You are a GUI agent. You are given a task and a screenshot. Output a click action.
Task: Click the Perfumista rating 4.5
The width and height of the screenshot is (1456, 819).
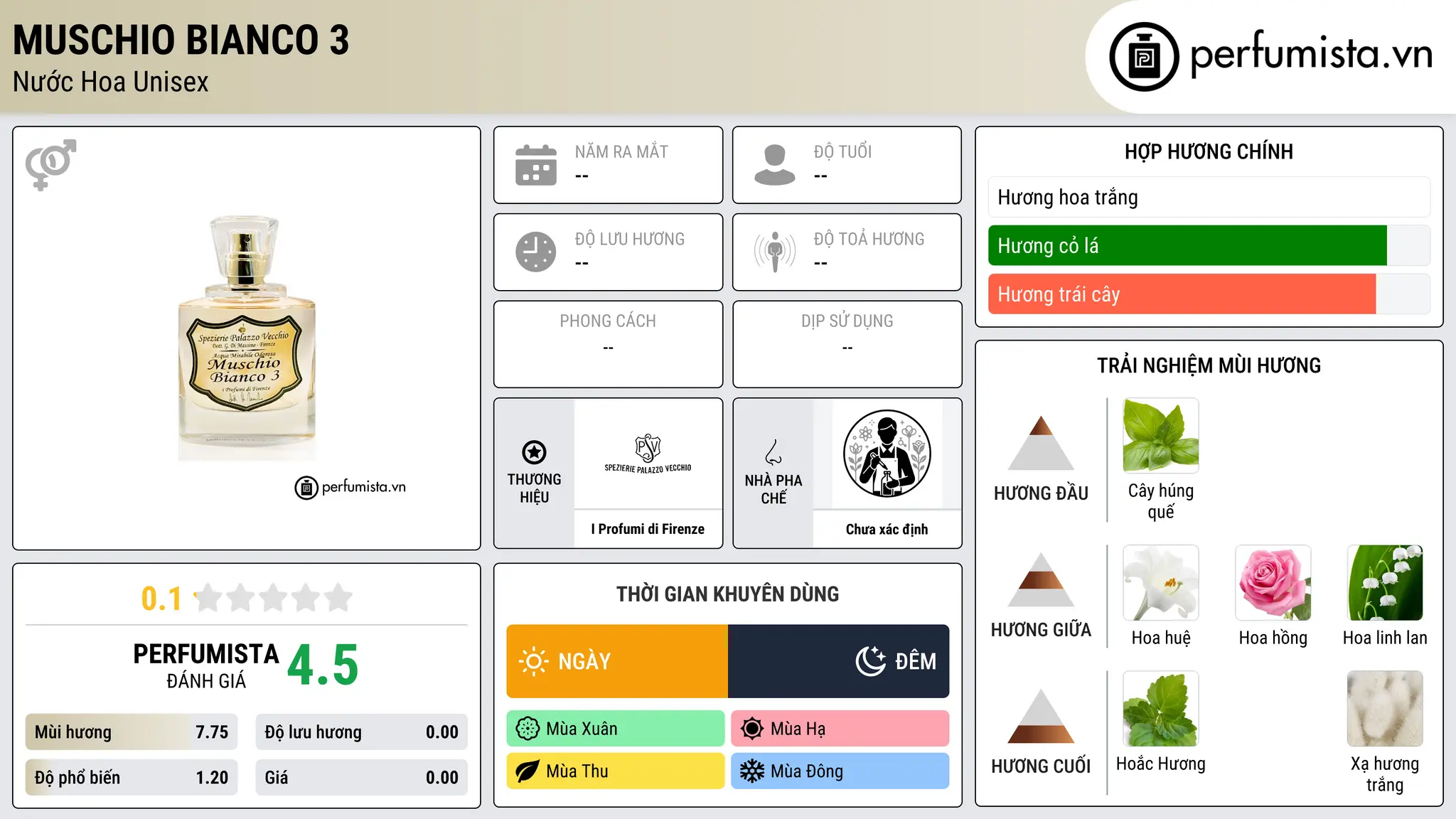point(323,665)
